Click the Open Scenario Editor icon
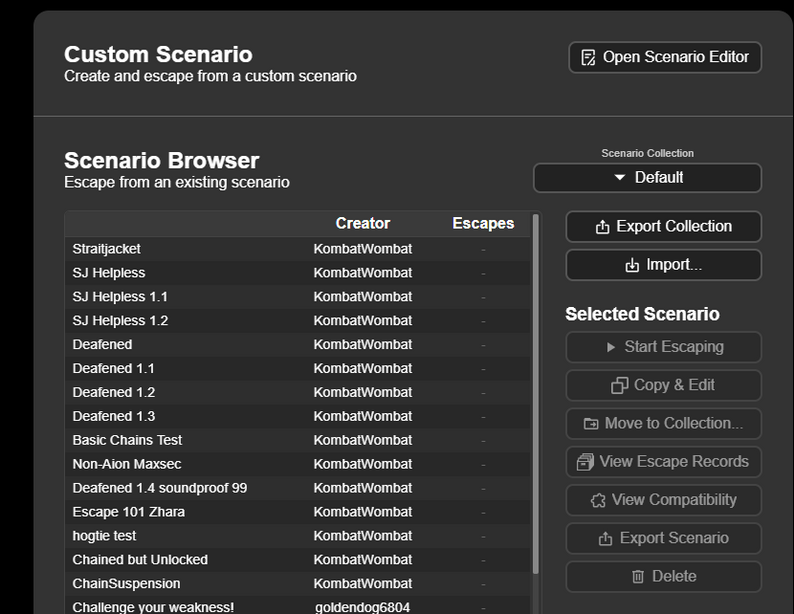The height and width of the screenshot is (614, 794). pyautogui.click(x=589, y=58)
